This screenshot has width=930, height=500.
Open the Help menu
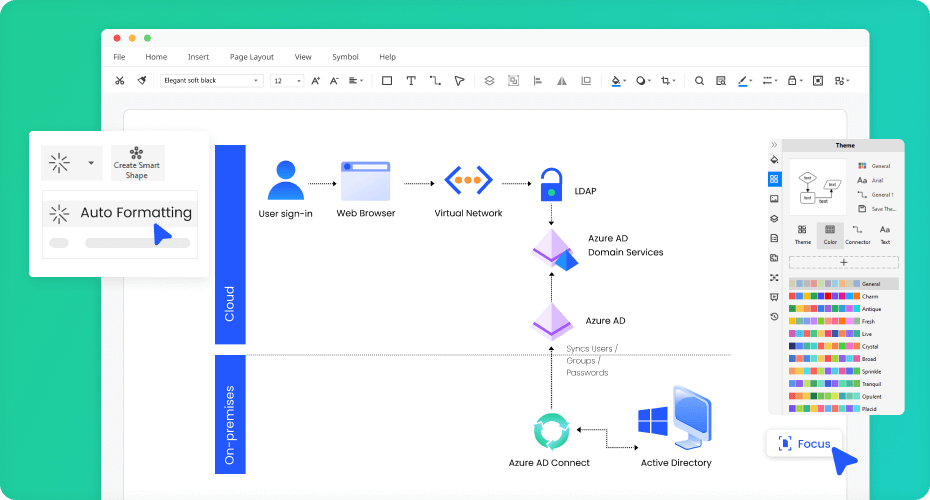click(x=387, y=57)
